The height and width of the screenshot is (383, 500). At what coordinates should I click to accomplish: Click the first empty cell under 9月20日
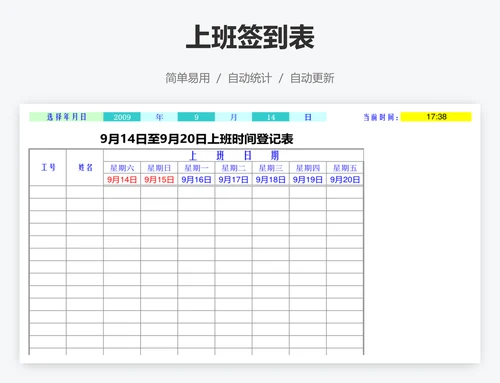click(345, 192)
